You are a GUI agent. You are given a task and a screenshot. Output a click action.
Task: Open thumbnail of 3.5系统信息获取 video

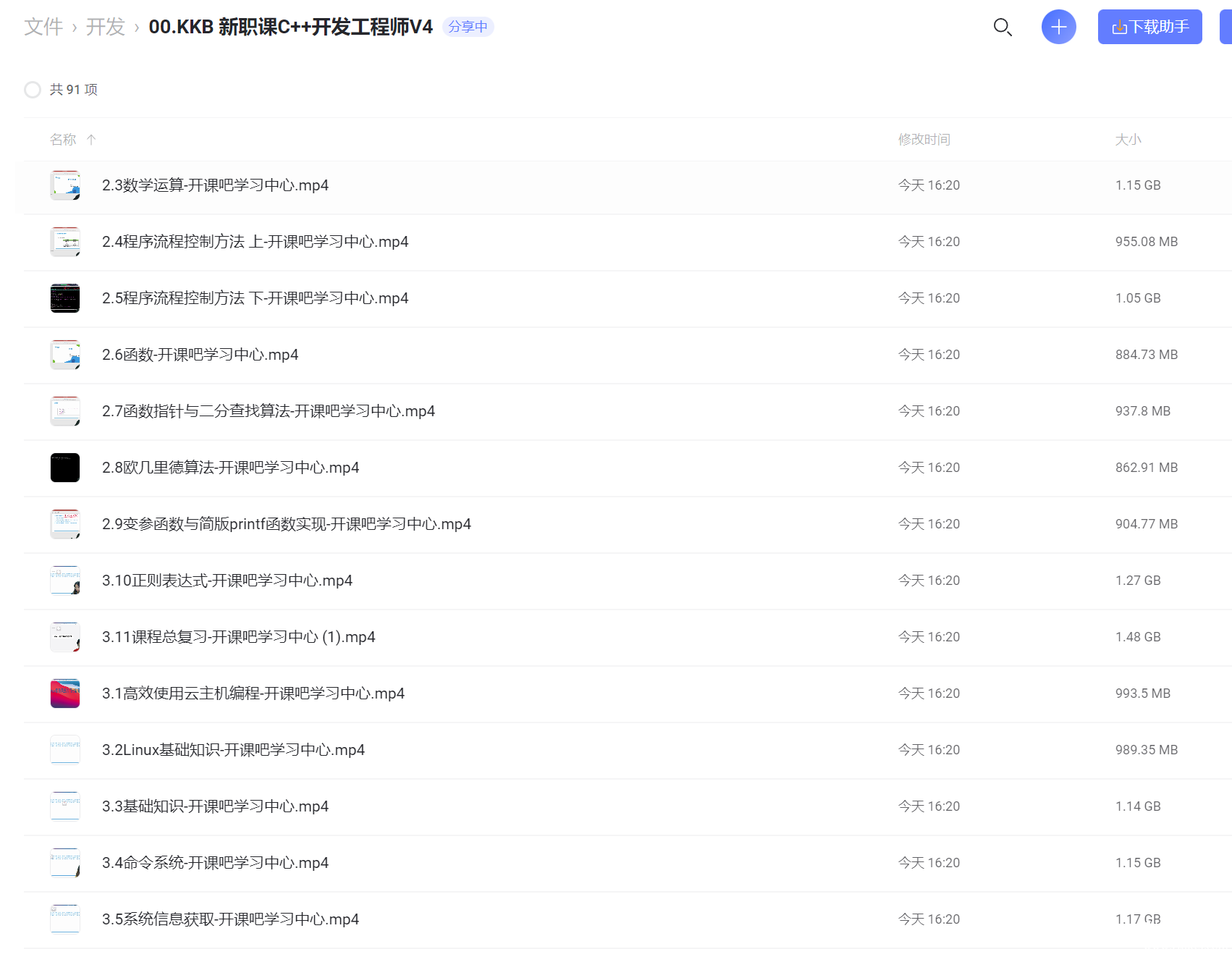(x=65, y=919)
